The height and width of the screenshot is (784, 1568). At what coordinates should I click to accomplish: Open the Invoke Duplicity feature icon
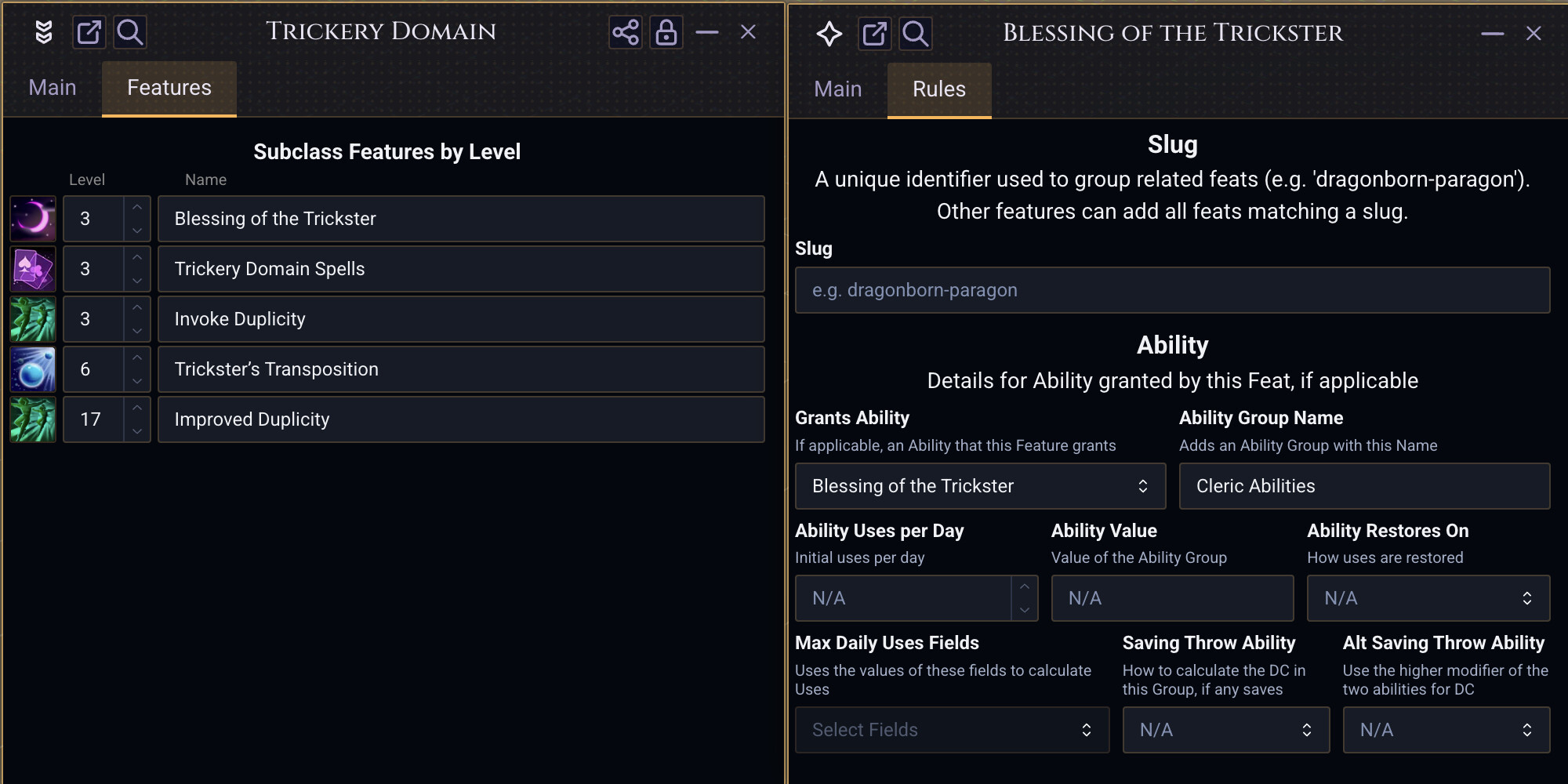tap(33, 319)
